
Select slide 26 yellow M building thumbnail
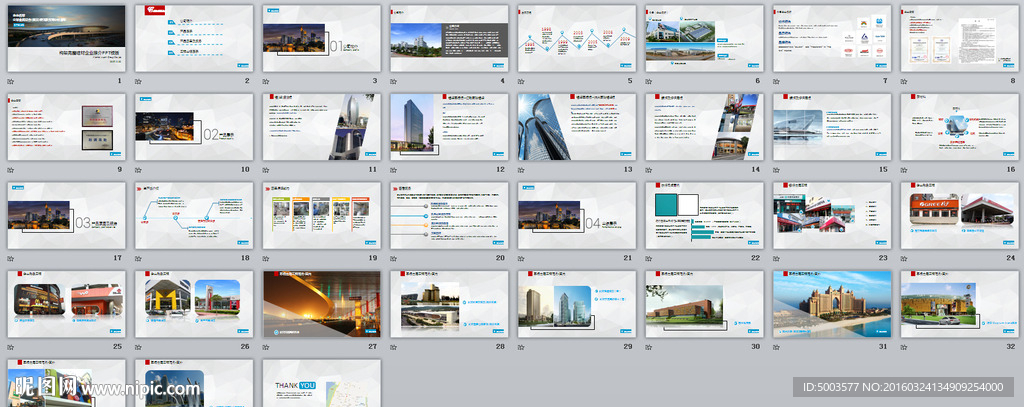pos(194,304)
